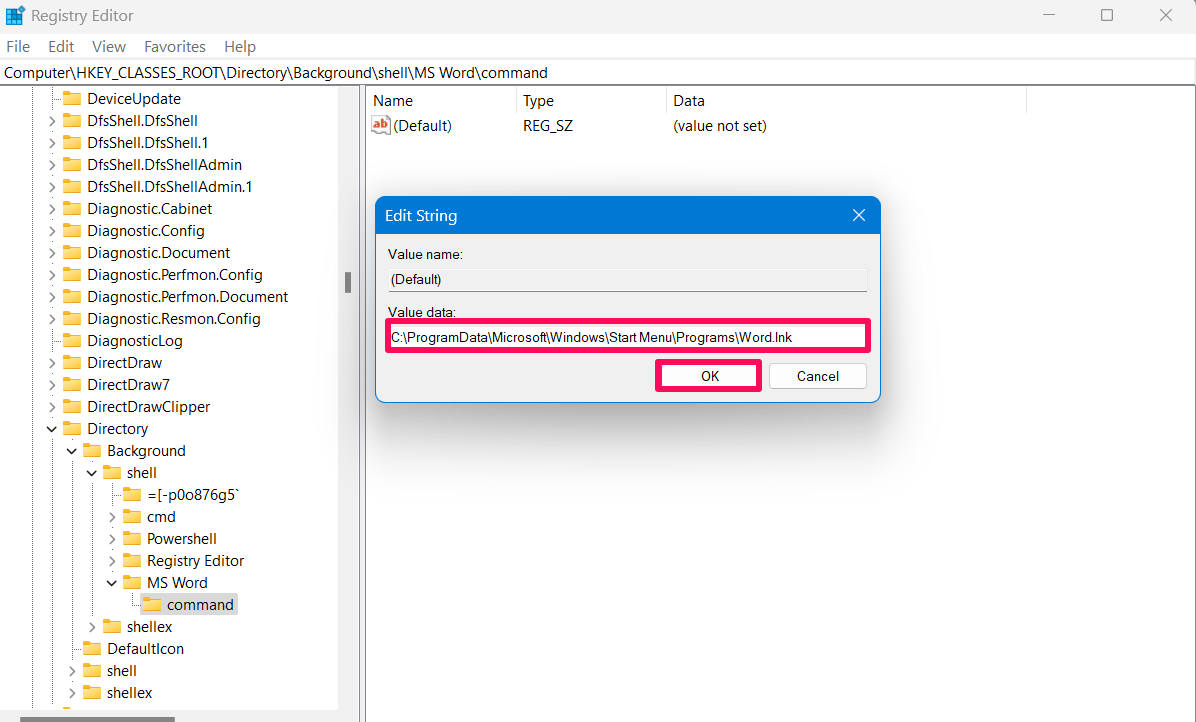Click the command key folder icon
This screenshot has height=722, width=1196.
[153, 605]
